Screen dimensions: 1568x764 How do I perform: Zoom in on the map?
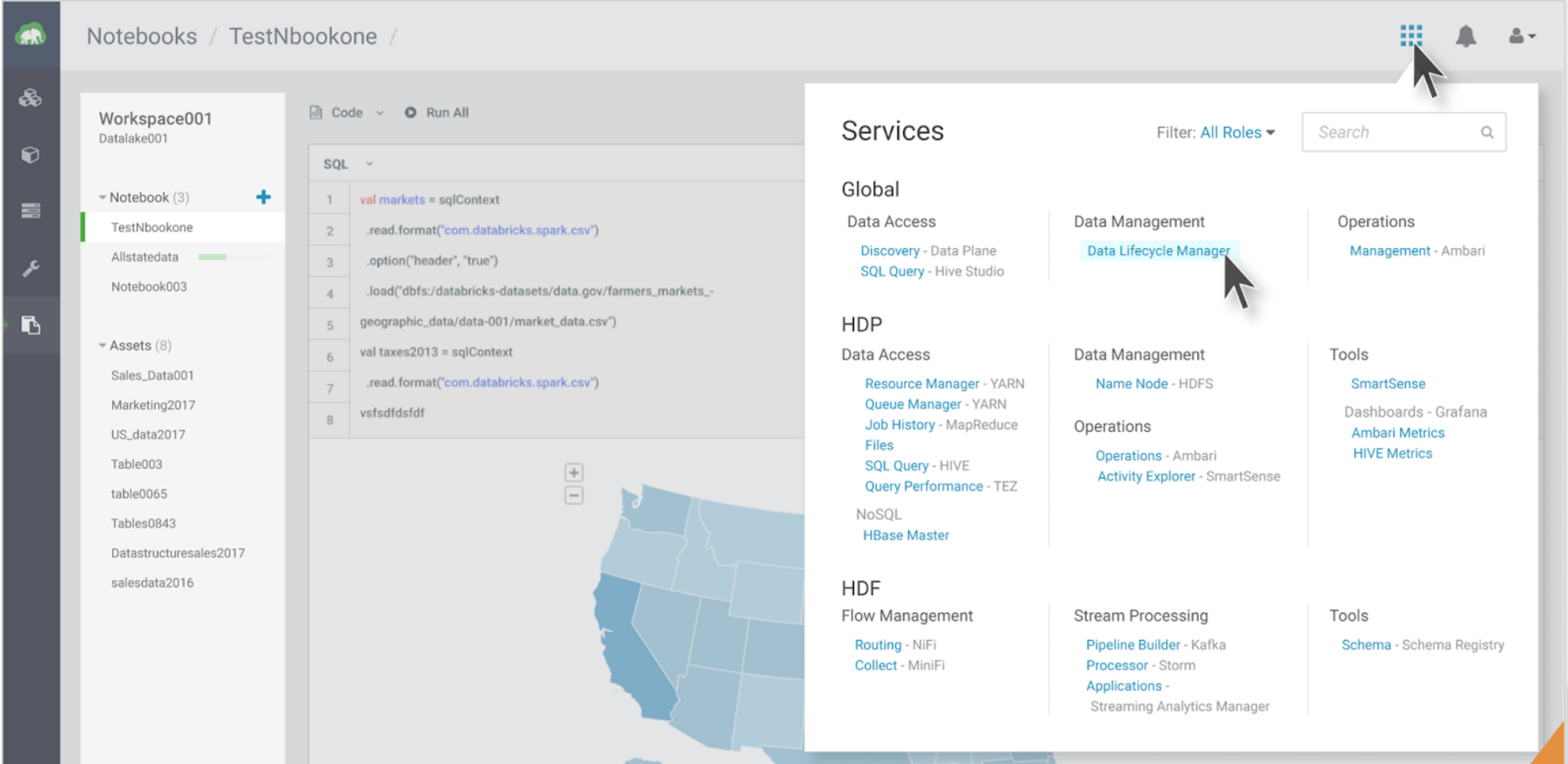[574, 472]
